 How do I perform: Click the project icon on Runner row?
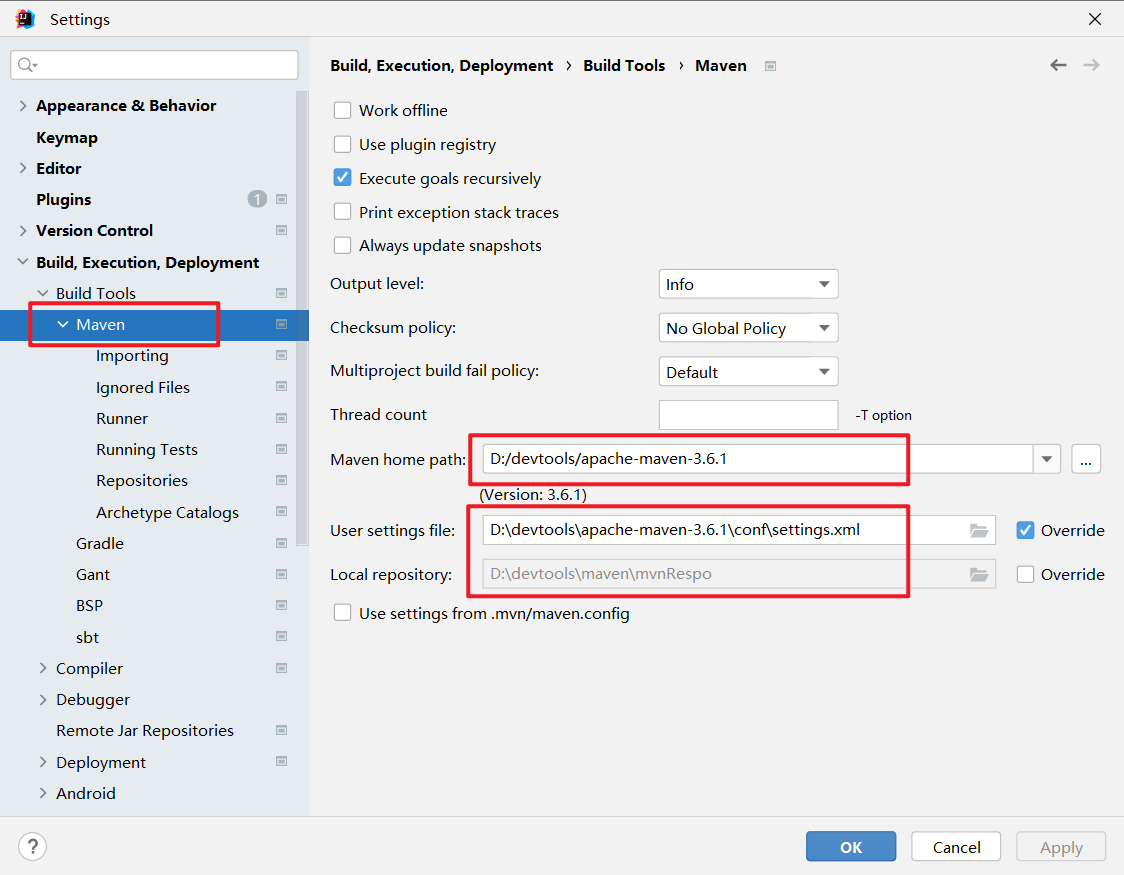click(x=282, y=418)
